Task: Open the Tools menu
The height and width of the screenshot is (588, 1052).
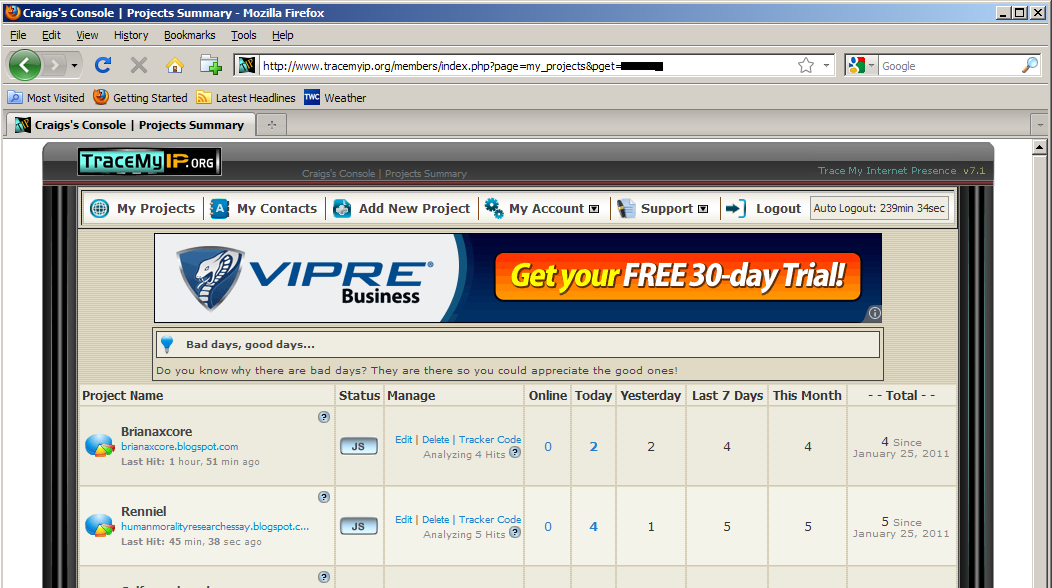Action: click(244, 35)
